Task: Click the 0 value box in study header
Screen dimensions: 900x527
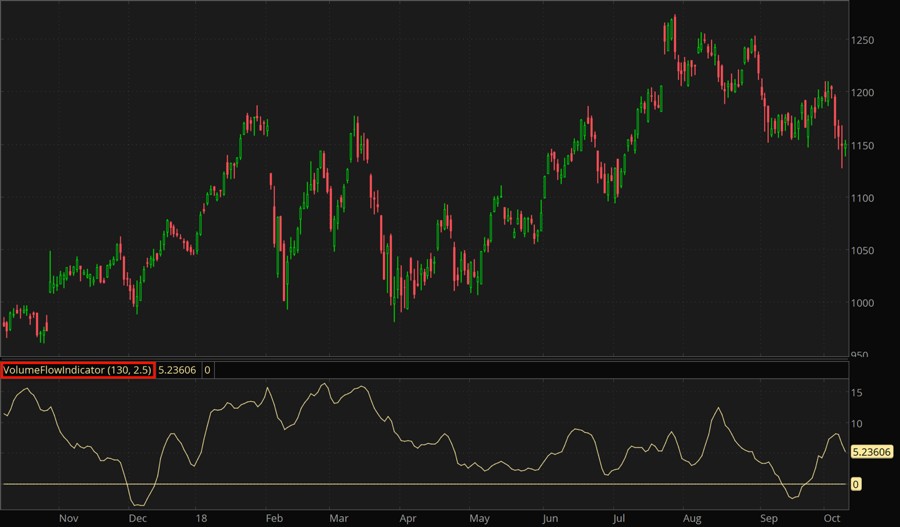Action: click(x=207, y=370)
